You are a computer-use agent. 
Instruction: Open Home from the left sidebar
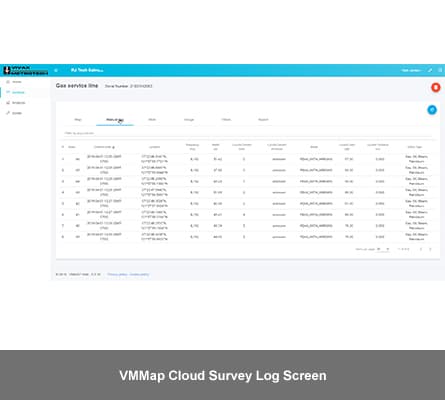(14, 82)
